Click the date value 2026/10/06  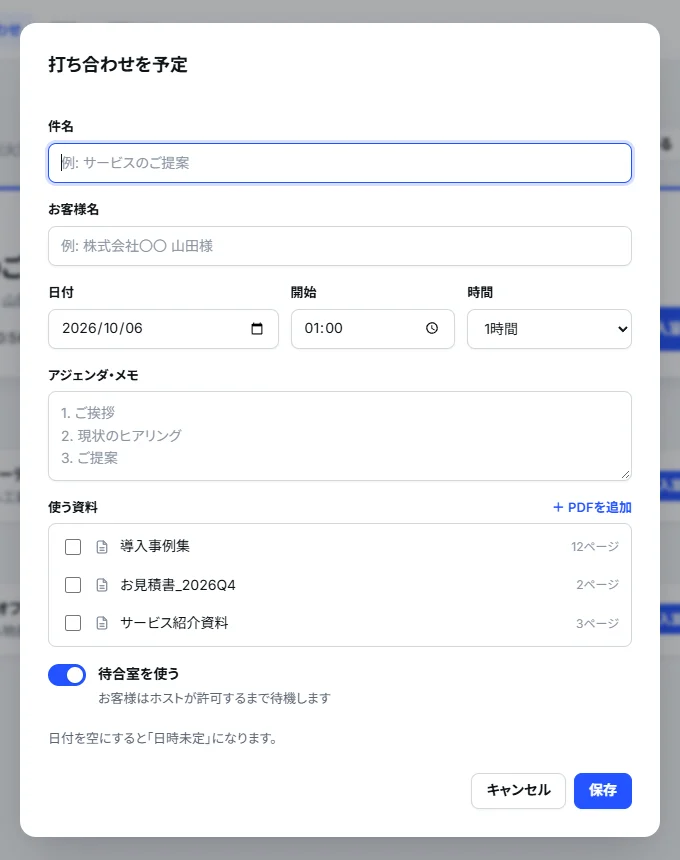pos(103,329)
